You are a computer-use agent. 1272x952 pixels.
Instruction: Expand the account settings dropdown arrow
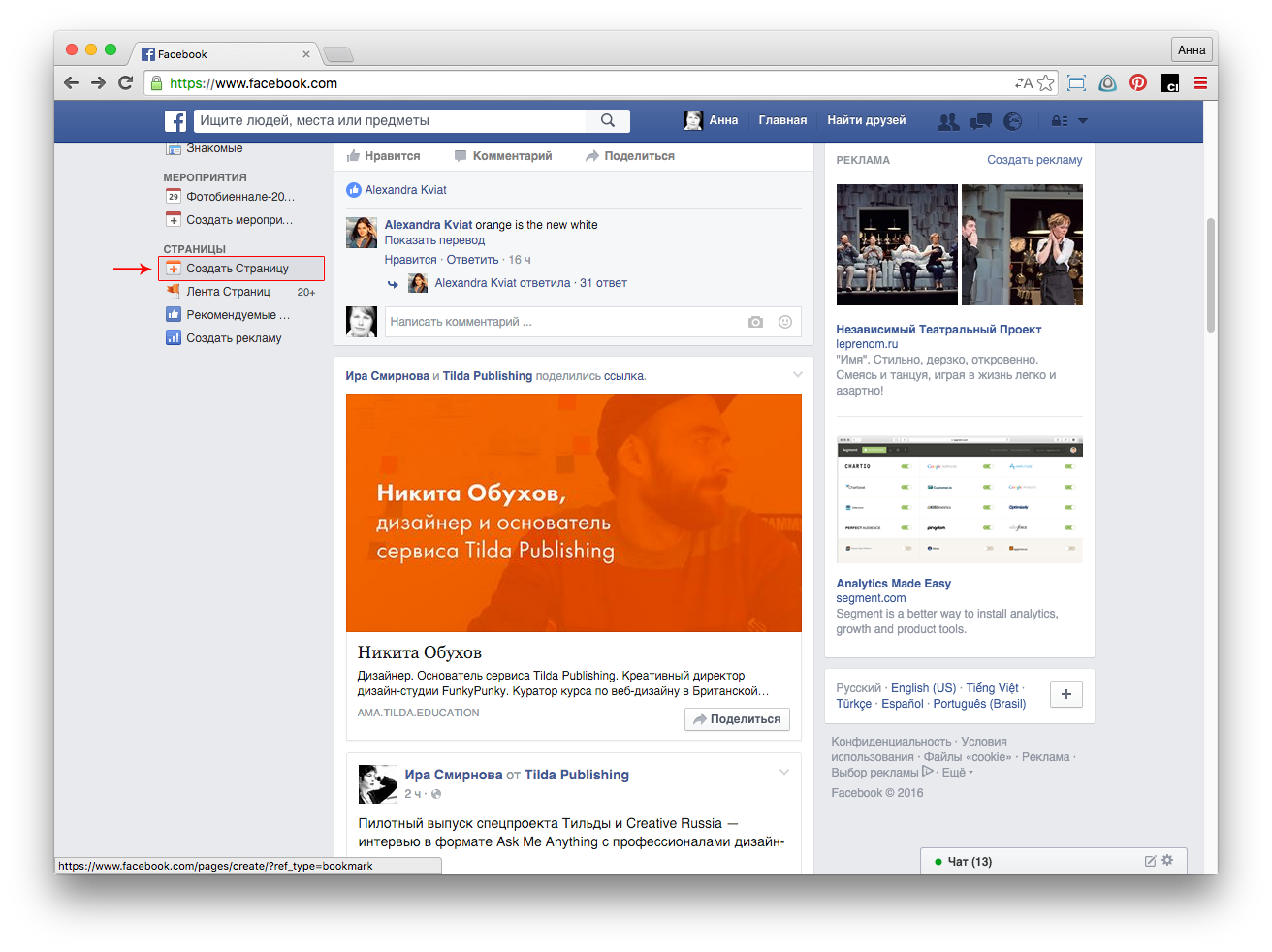click(x=1083, y=121)
